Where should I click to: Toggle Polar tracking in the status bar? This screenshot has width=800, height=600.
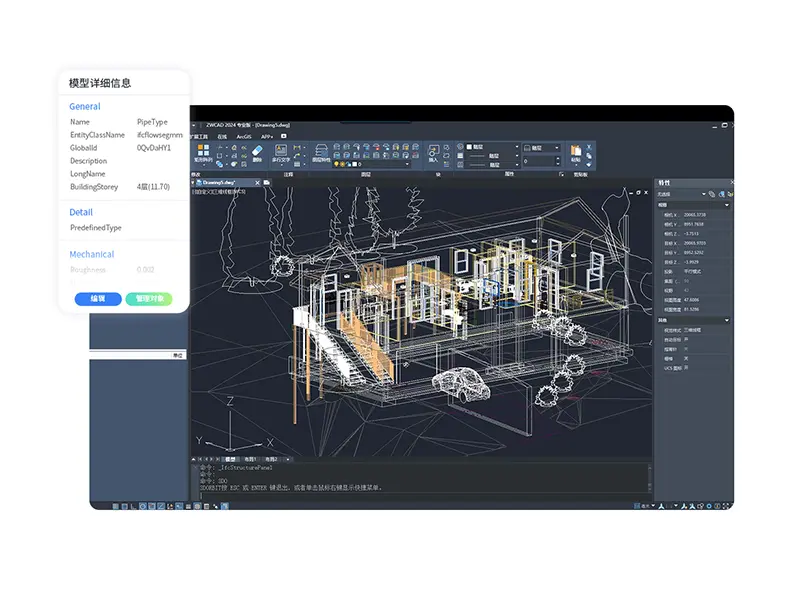pyautogui.click(x=143, y=506)
